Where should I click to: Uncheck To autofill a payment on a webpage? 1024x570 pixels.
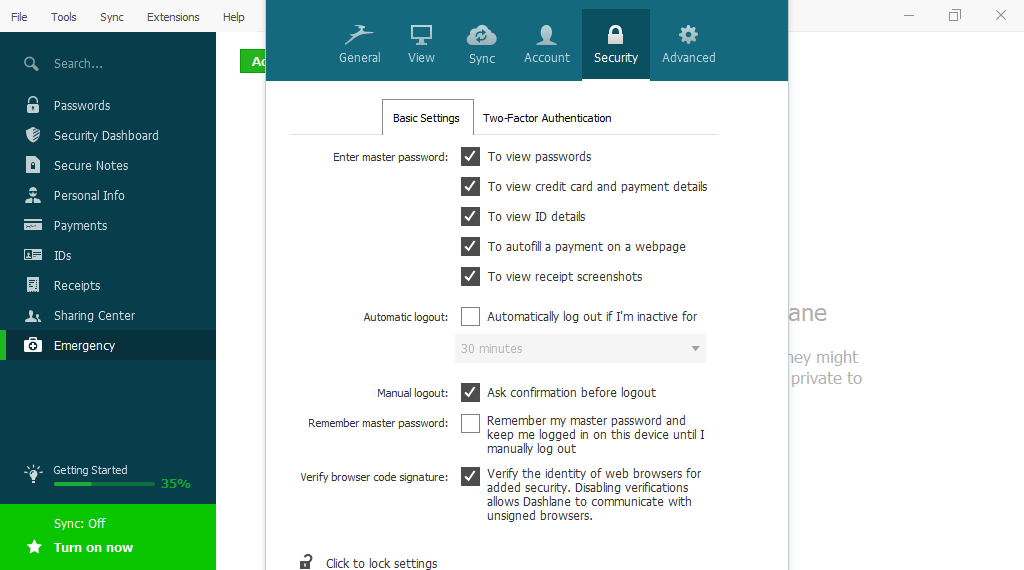470,247
